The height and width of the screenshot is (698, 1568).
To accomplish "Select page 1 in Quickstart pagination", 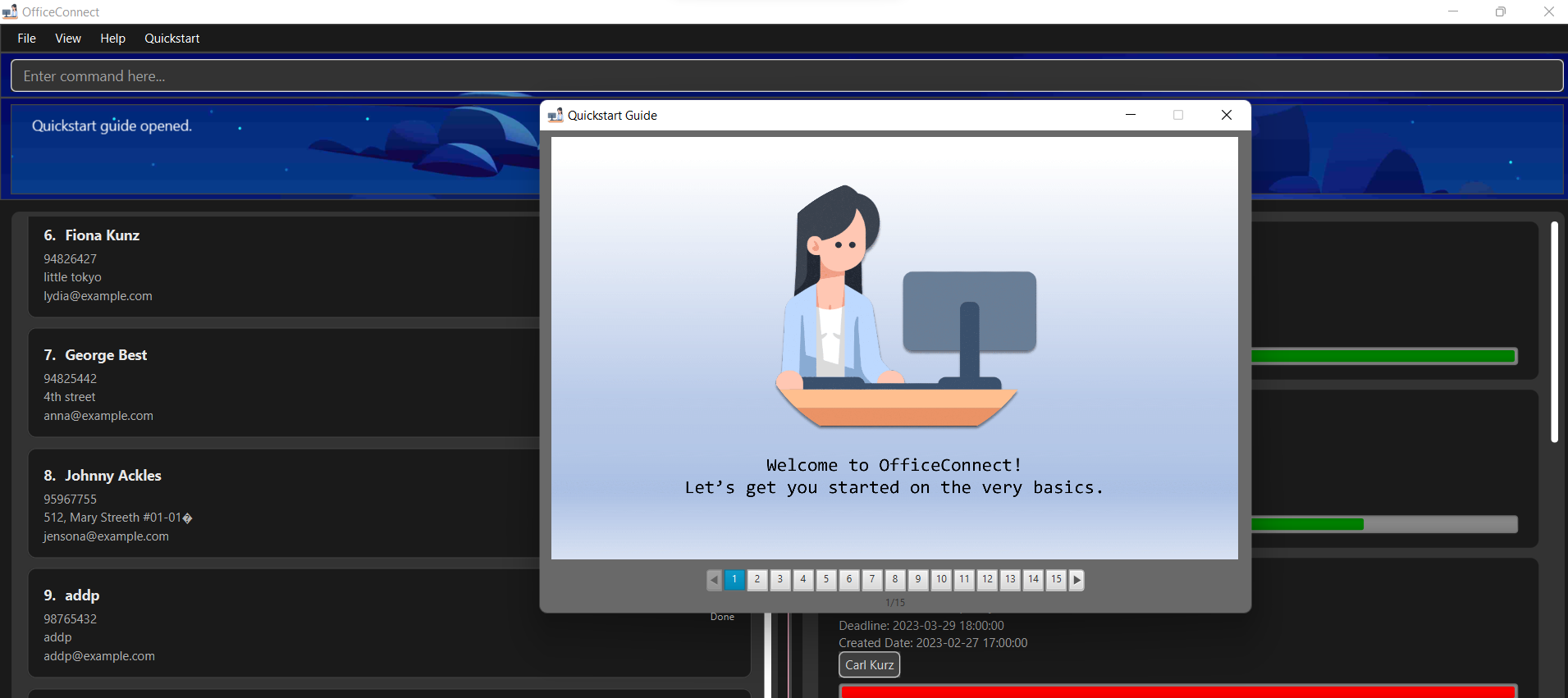I will click(734, 579).
